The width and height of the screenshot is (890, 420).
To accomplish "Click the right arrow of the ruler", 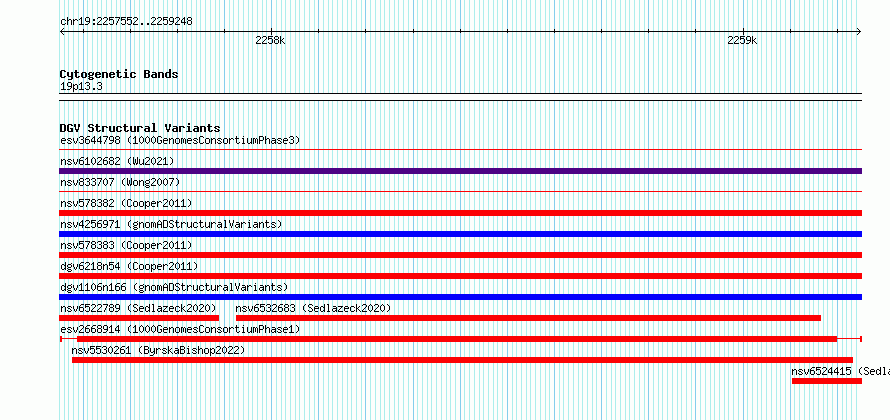I will 859,31.
